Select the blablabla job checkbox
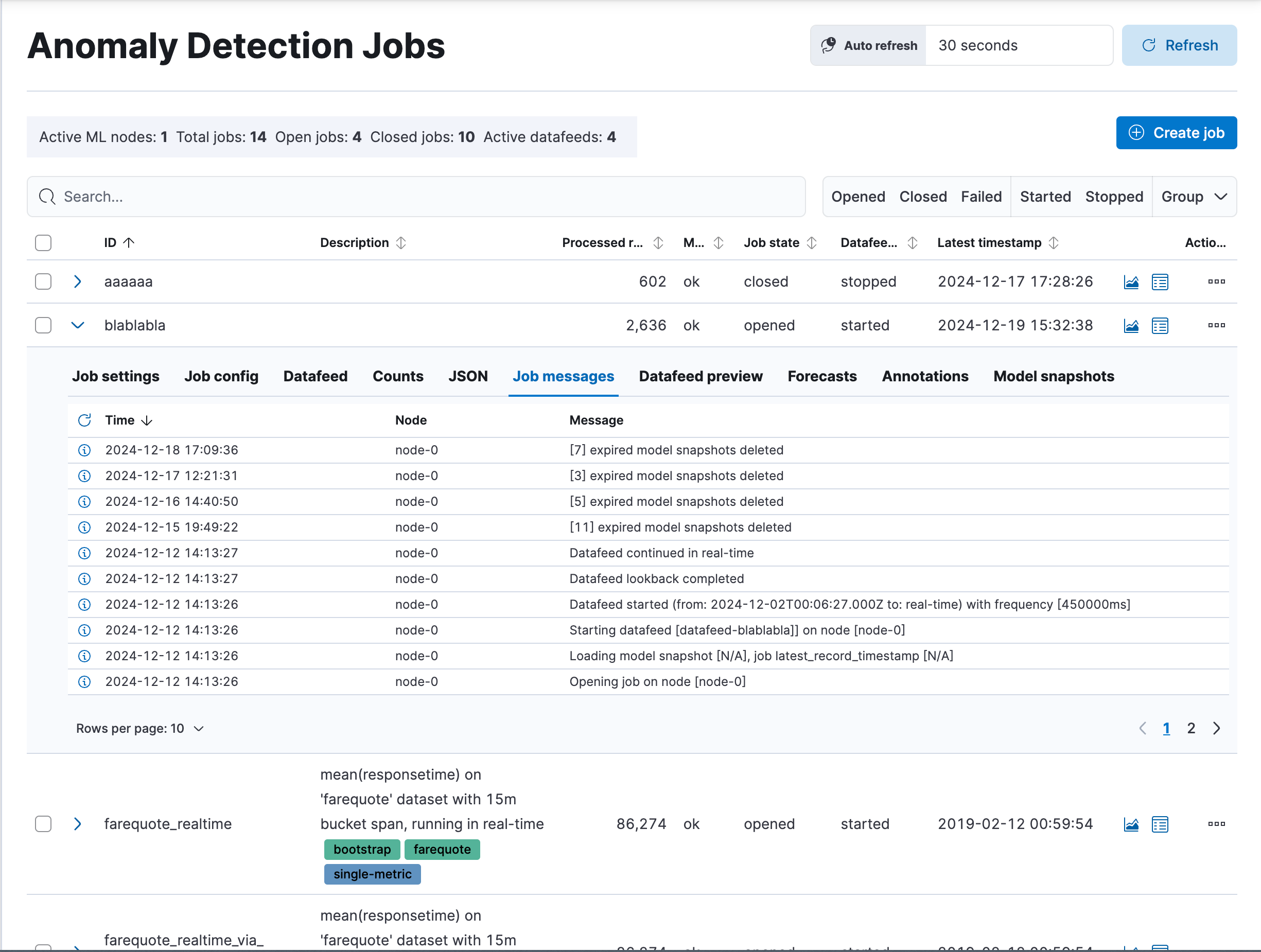Image resolution: width=1261 pixels, height=952 pixels. click(x=43, y=326)
